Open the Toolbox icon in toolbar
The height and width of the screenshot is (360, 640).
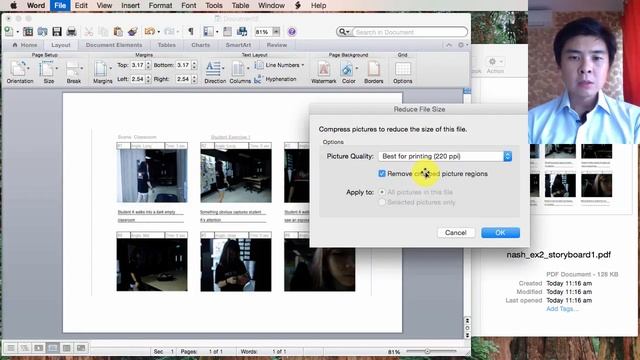[227, 31]
